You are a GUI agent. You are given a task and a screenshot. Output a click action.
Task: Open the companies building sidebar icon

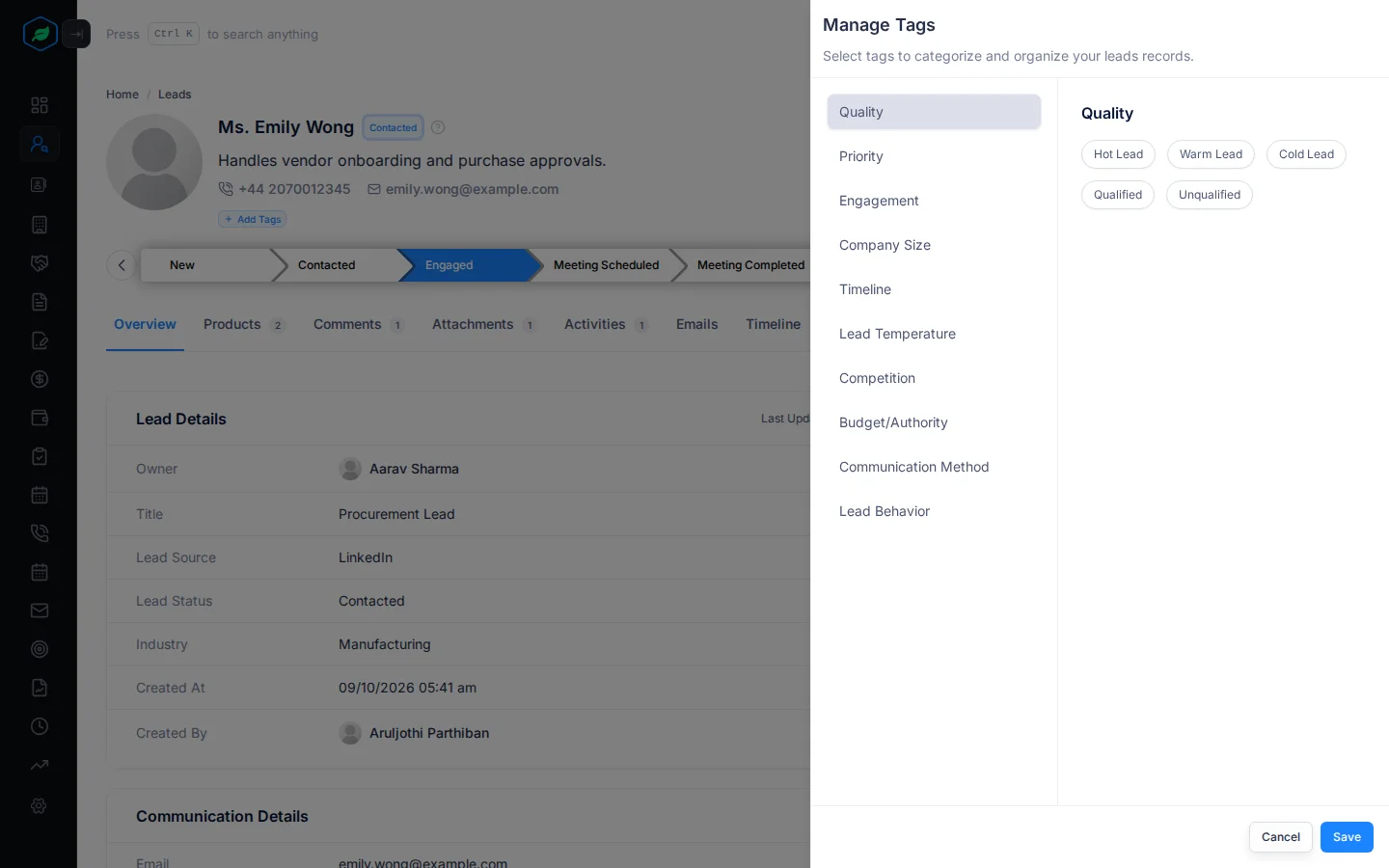click(x=40, y=225)
